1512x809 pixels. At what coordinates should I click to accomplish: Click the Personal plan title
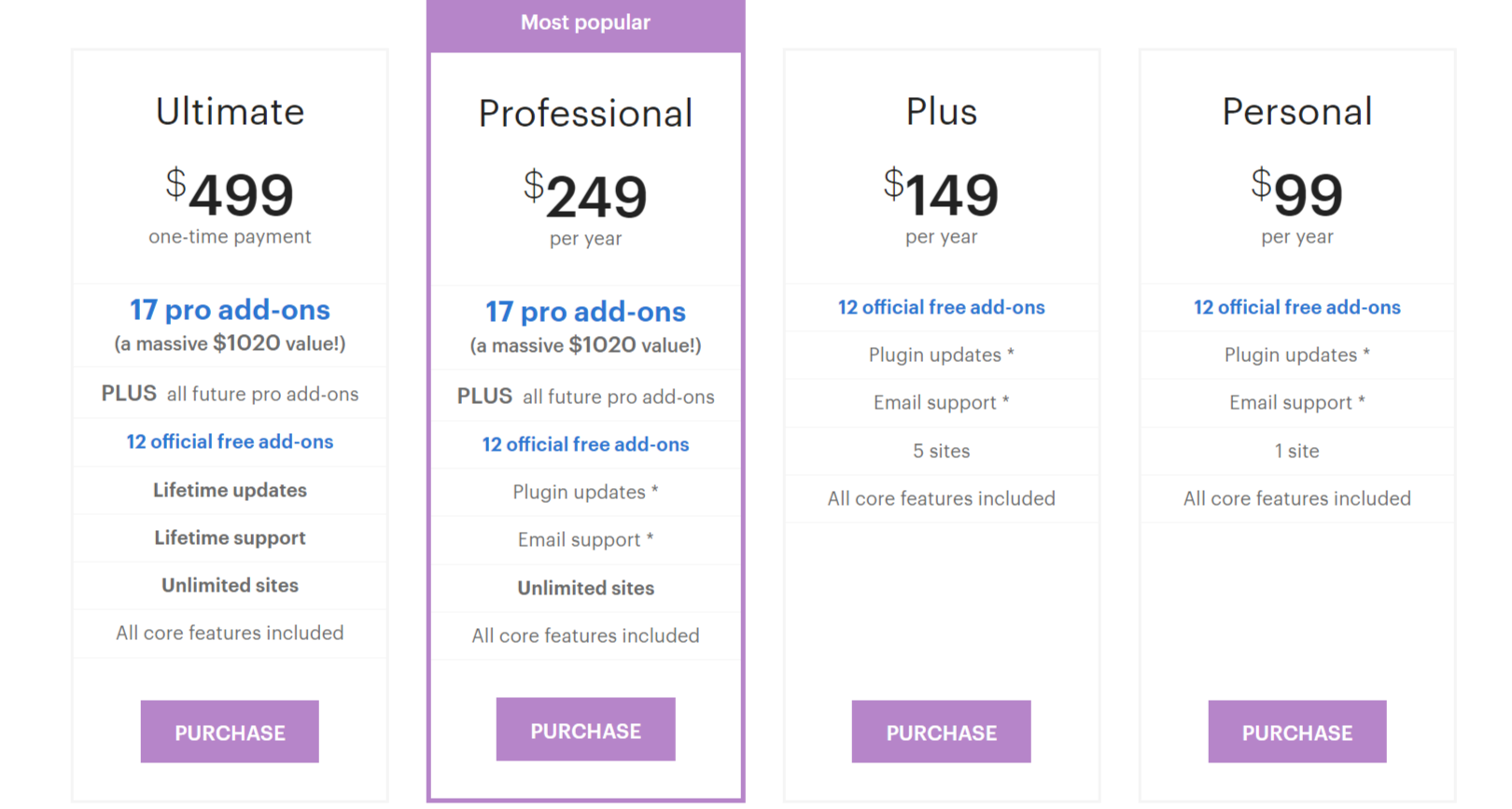1296,111
